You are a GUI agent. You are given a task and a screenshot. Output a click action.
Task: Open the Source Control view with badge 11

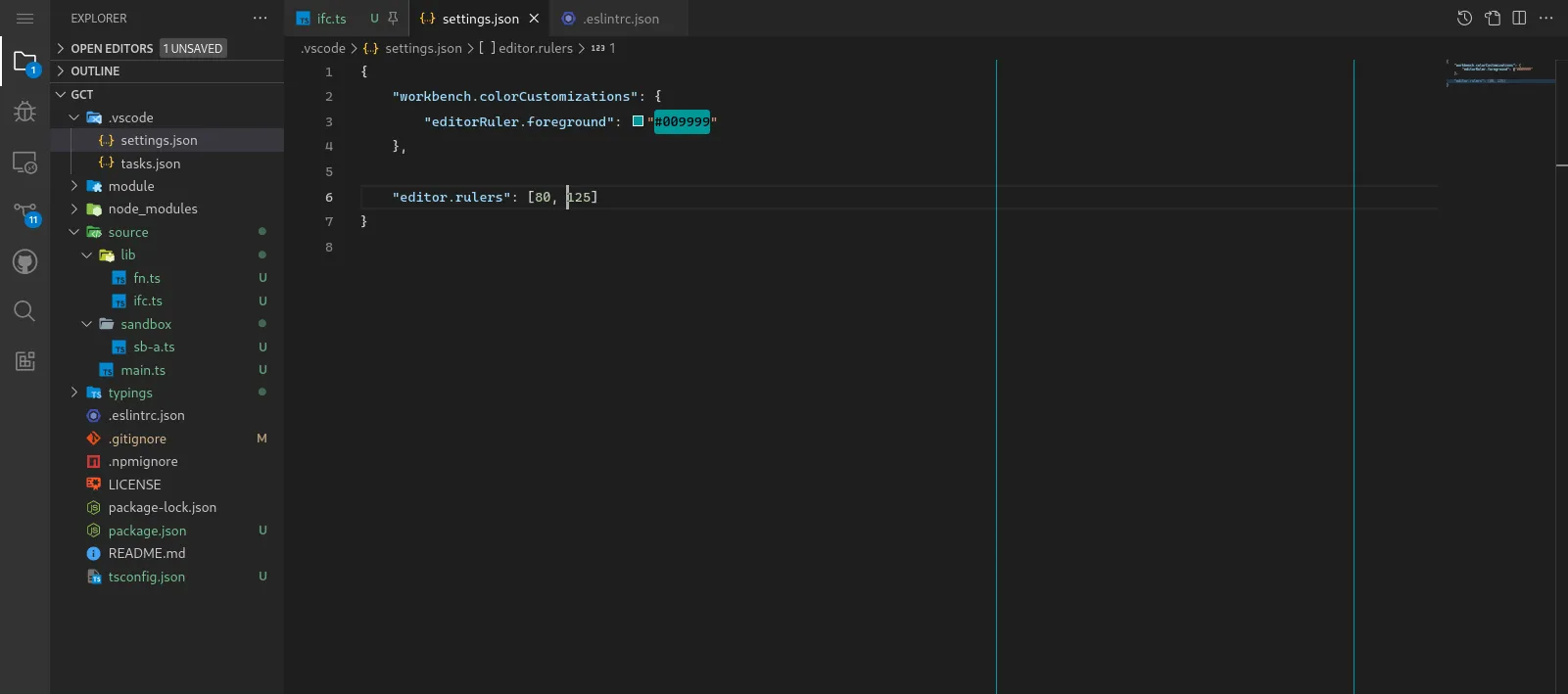point(24,213)
